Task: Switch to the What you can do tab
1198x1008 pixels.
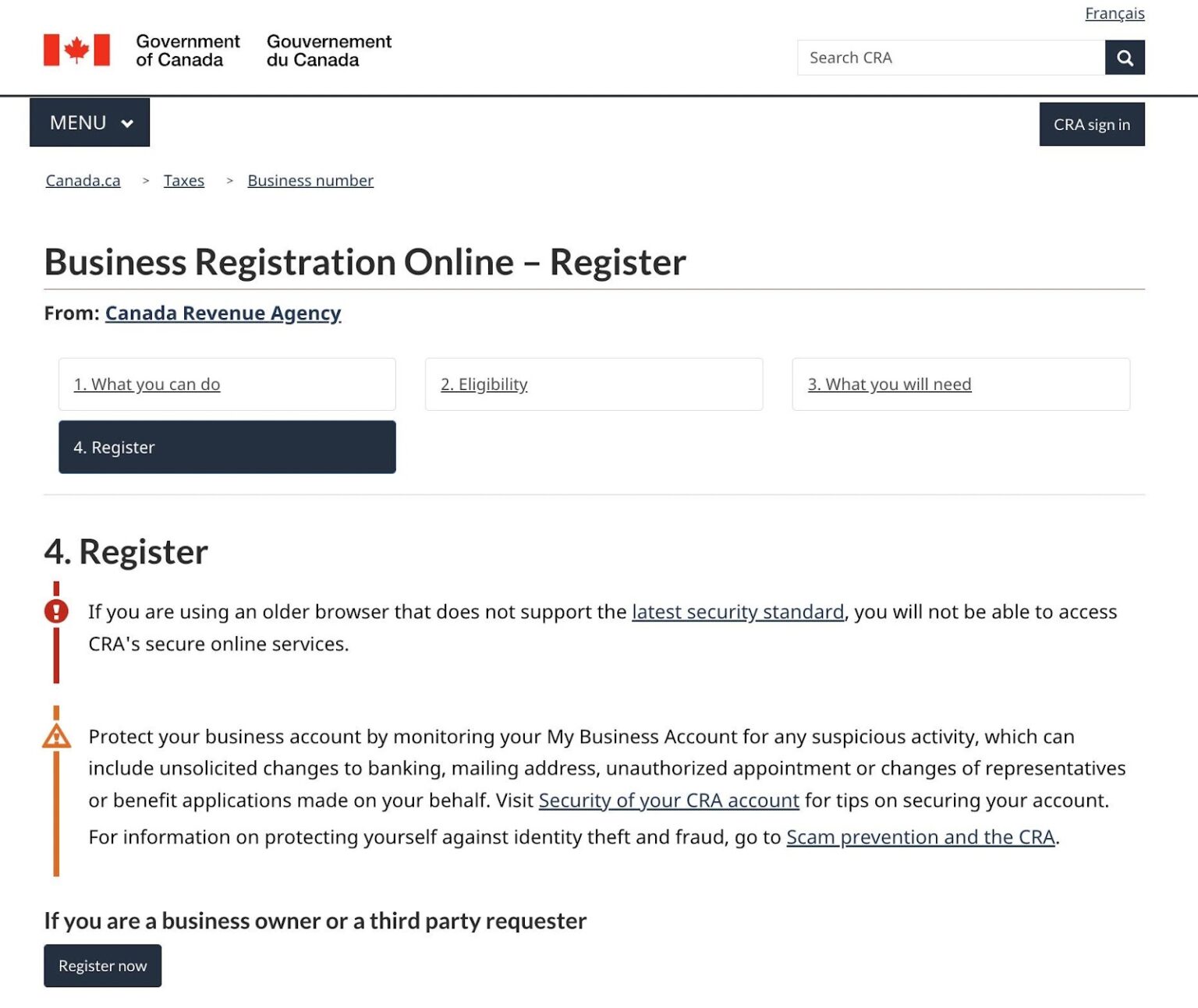Action: click(x=147, y=384)
